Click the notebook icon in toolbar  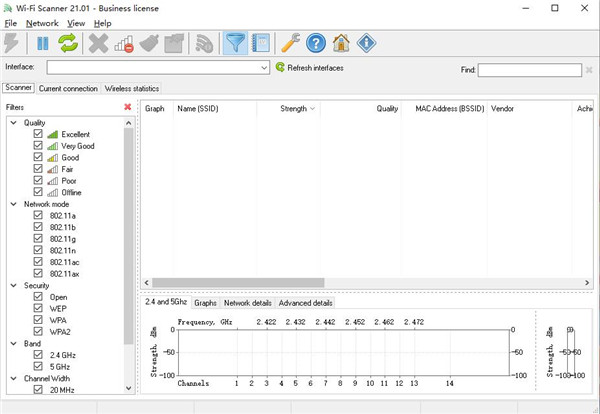click(260, 43)
